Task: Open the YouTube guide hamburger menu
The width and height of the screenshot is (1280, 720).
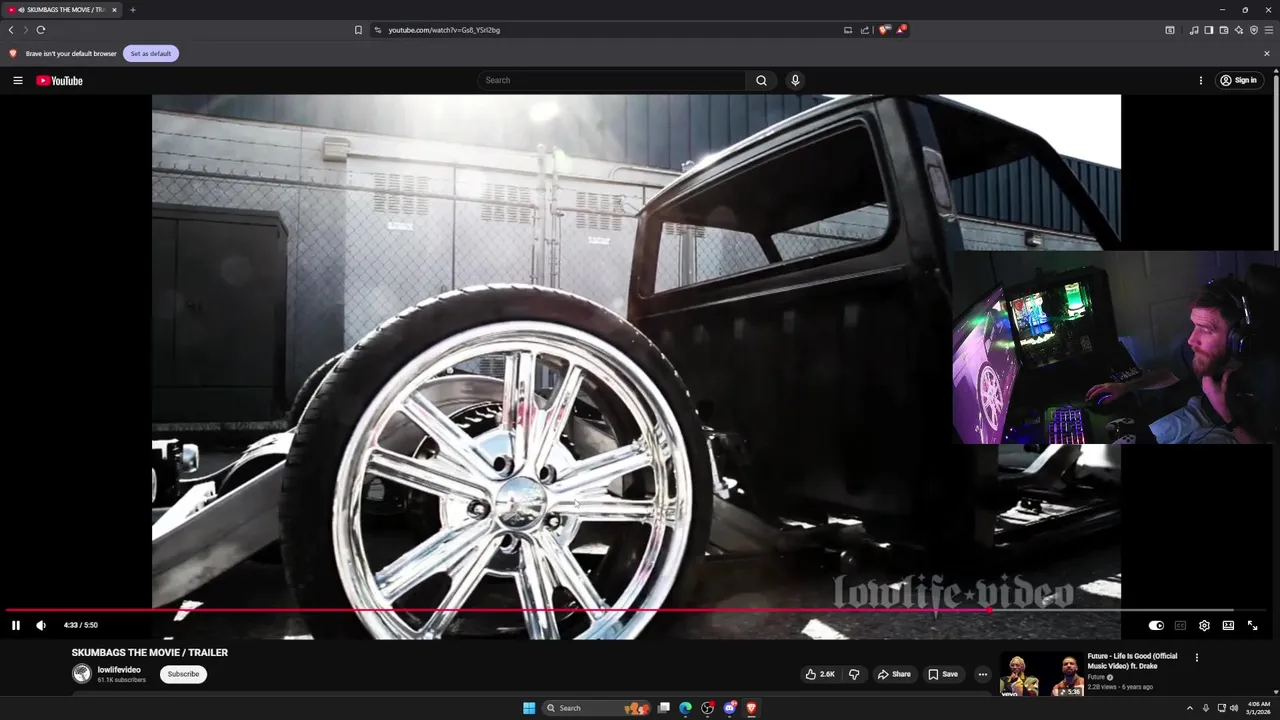Action: [x=18, y=80]
